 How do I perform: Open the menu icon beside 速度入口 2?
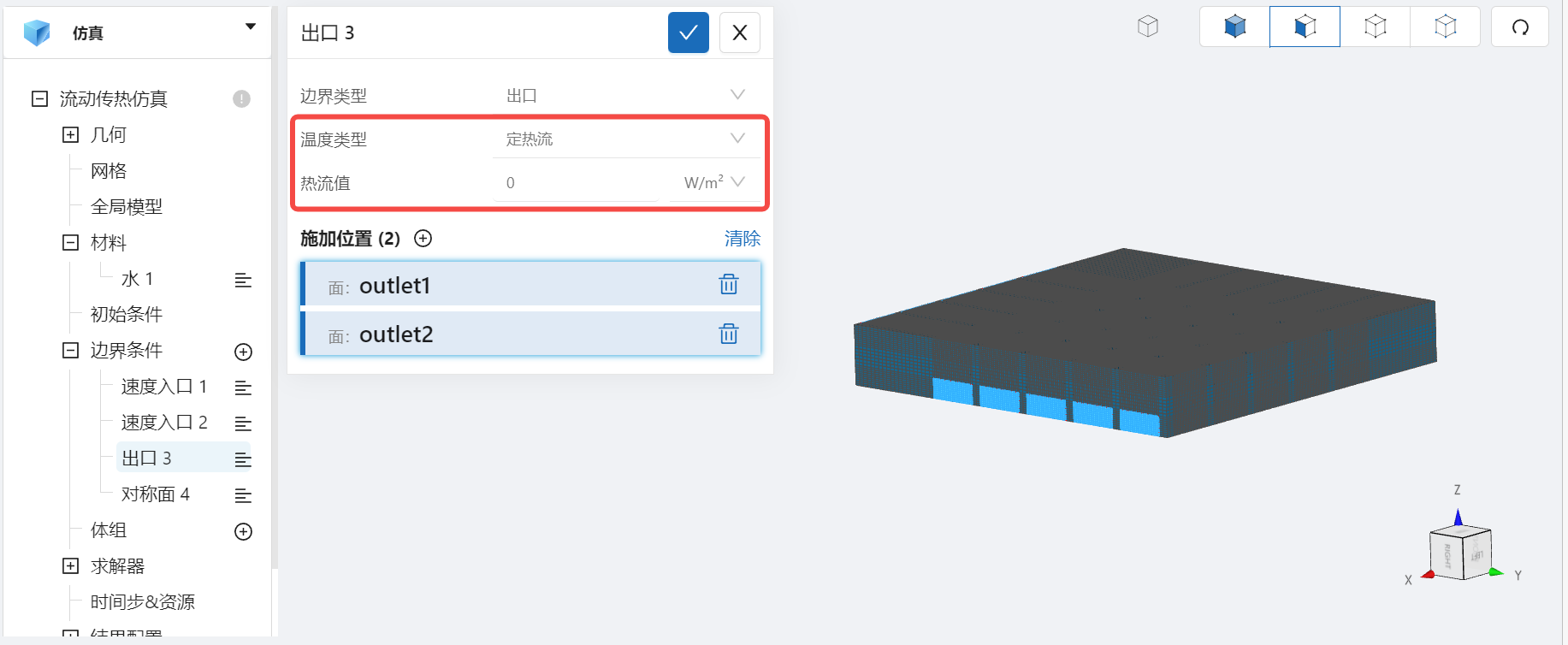243,423
